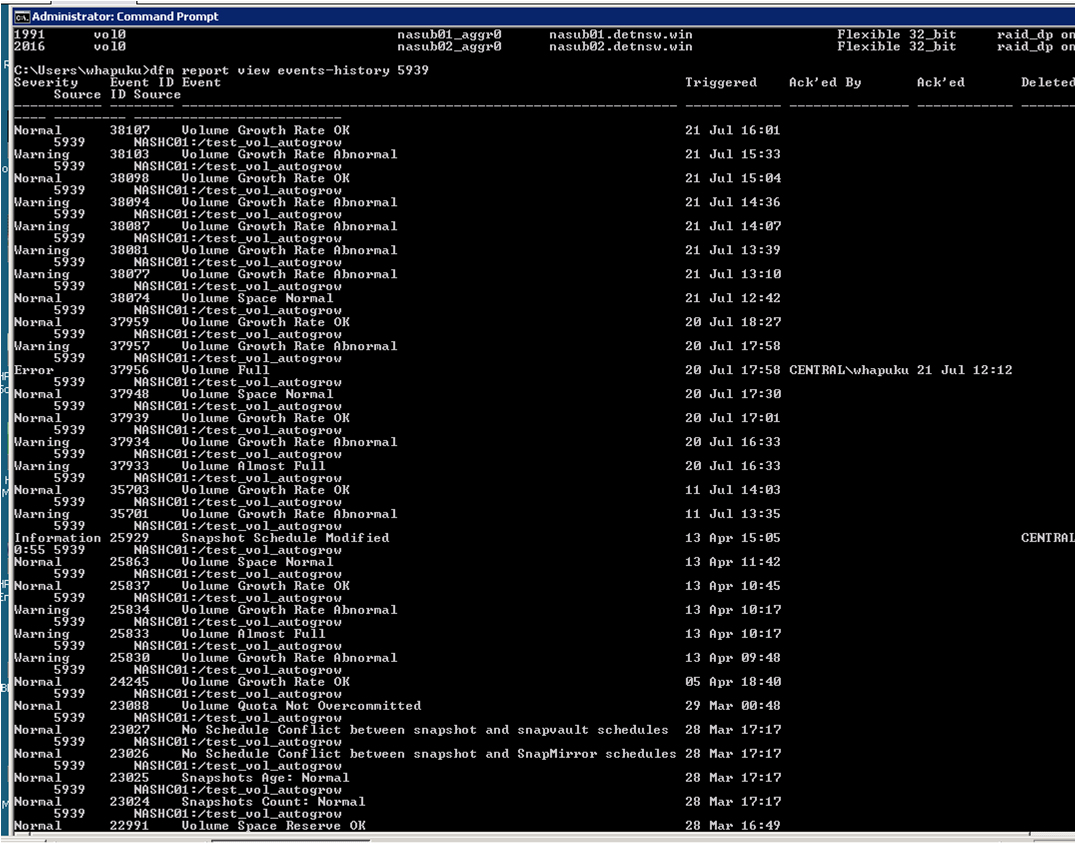This screenshot has height=843, width=1075.
Task: Click event ID 38094
Action: [130, 202]
